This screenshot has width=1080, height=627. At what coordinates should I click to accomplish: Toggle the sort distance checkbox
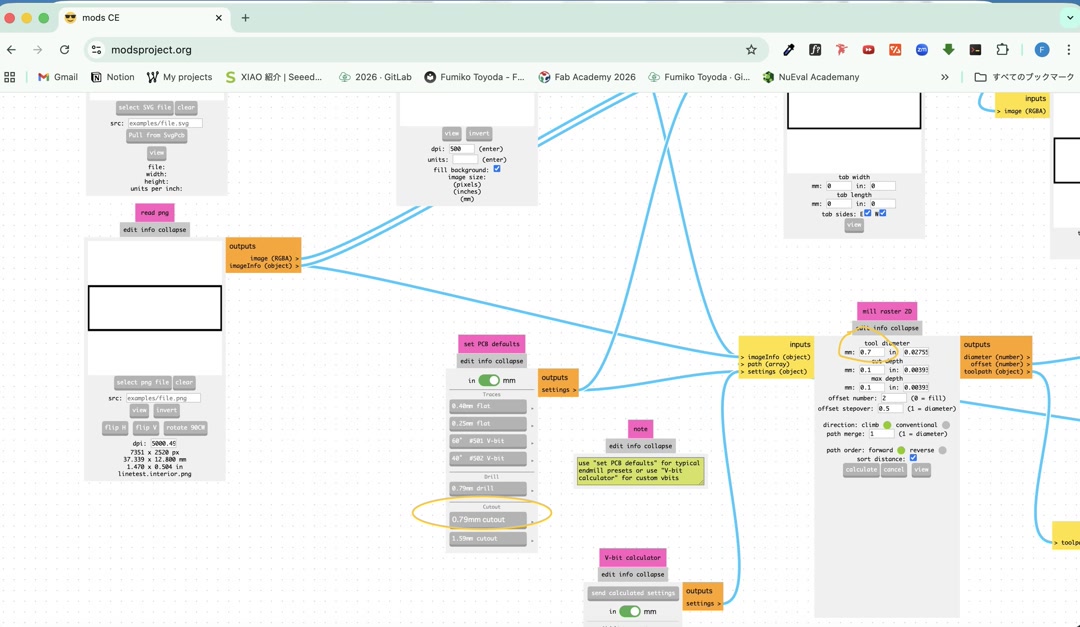tap(913, 458)
